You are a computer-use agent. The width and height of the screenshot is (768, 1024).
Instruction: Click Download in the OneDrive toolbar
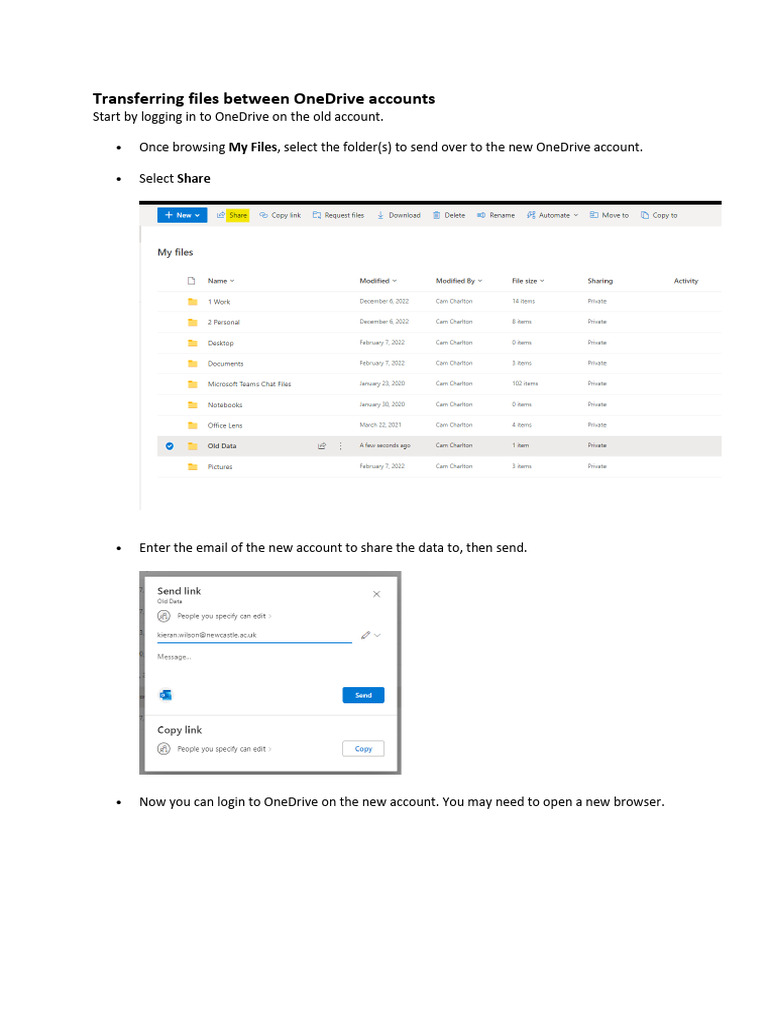point(398,215)
